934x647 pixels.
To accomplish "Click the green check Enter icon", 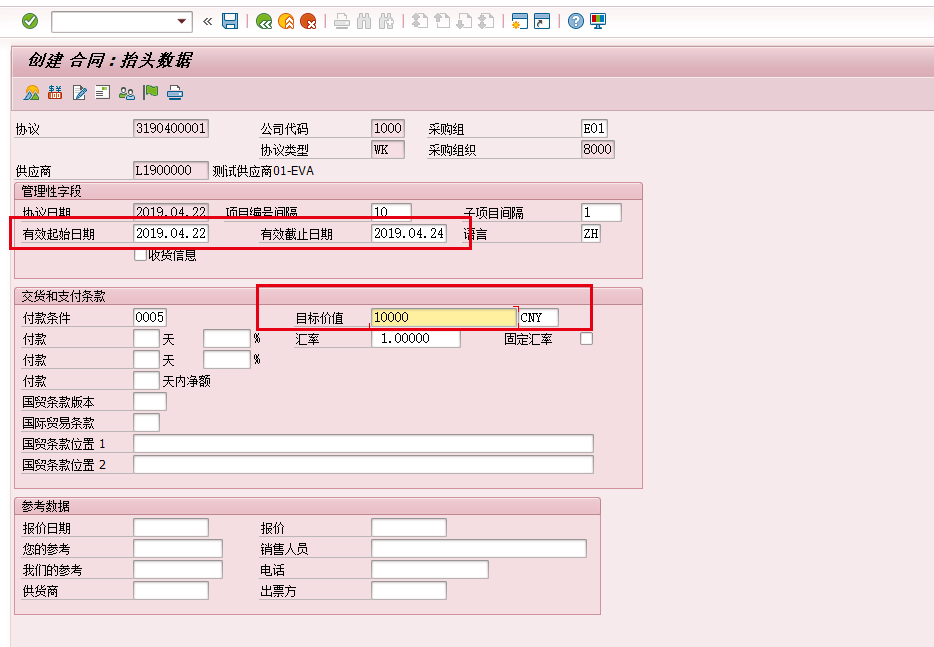I will 28,20.
